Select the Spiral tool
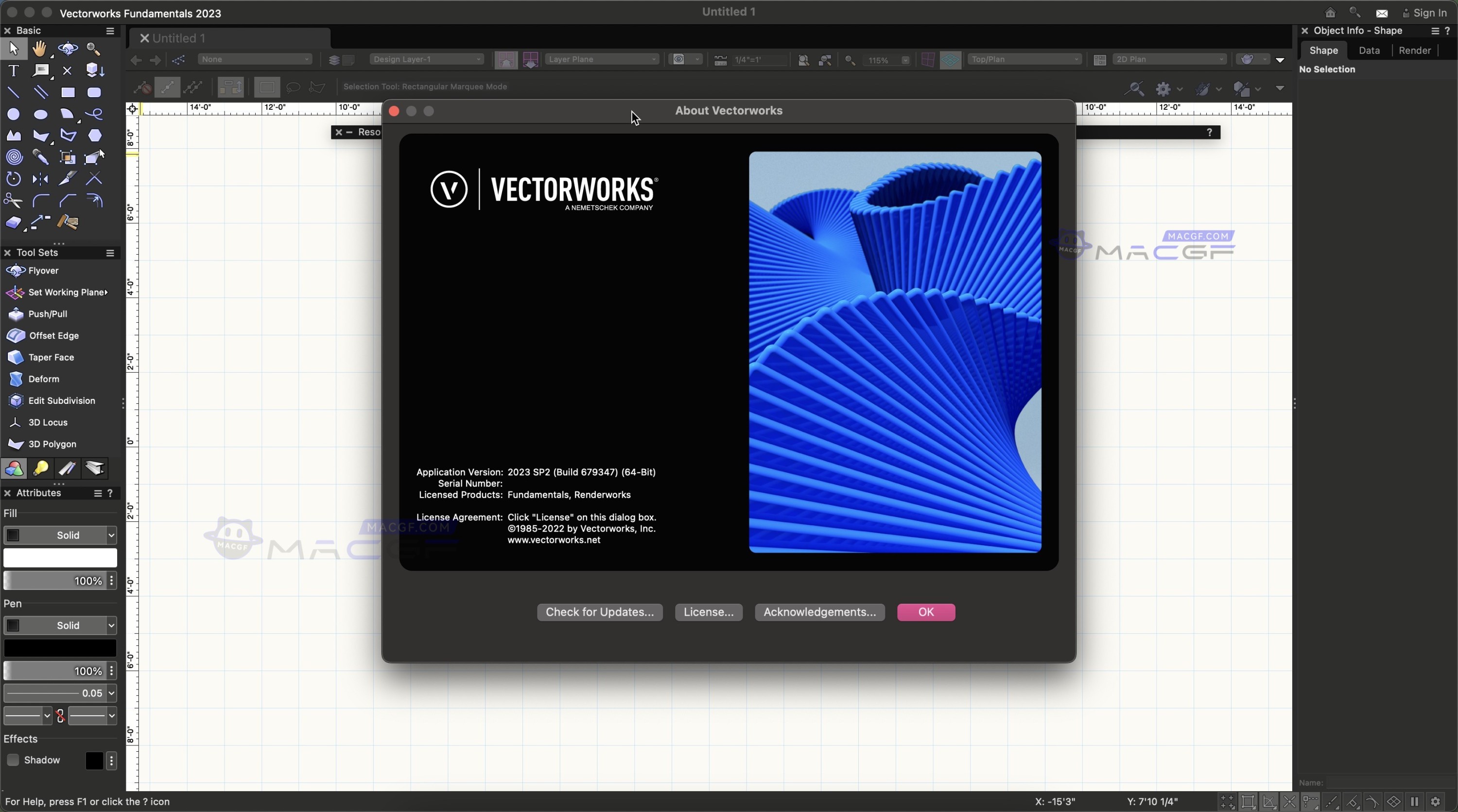The width and height of the screenshot is (1458, 812). tap(13, 157)
